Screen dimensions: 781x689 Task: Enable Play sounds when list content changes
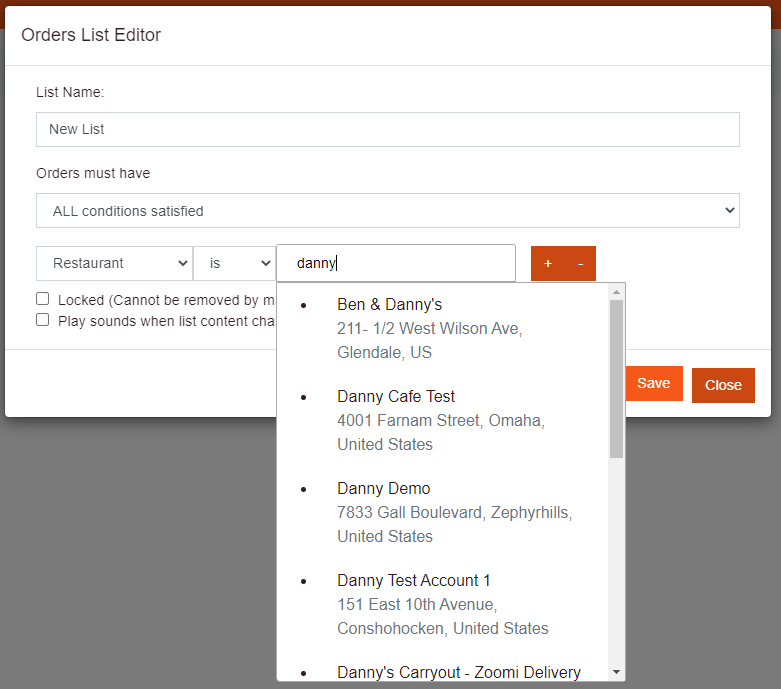(43, 319)
